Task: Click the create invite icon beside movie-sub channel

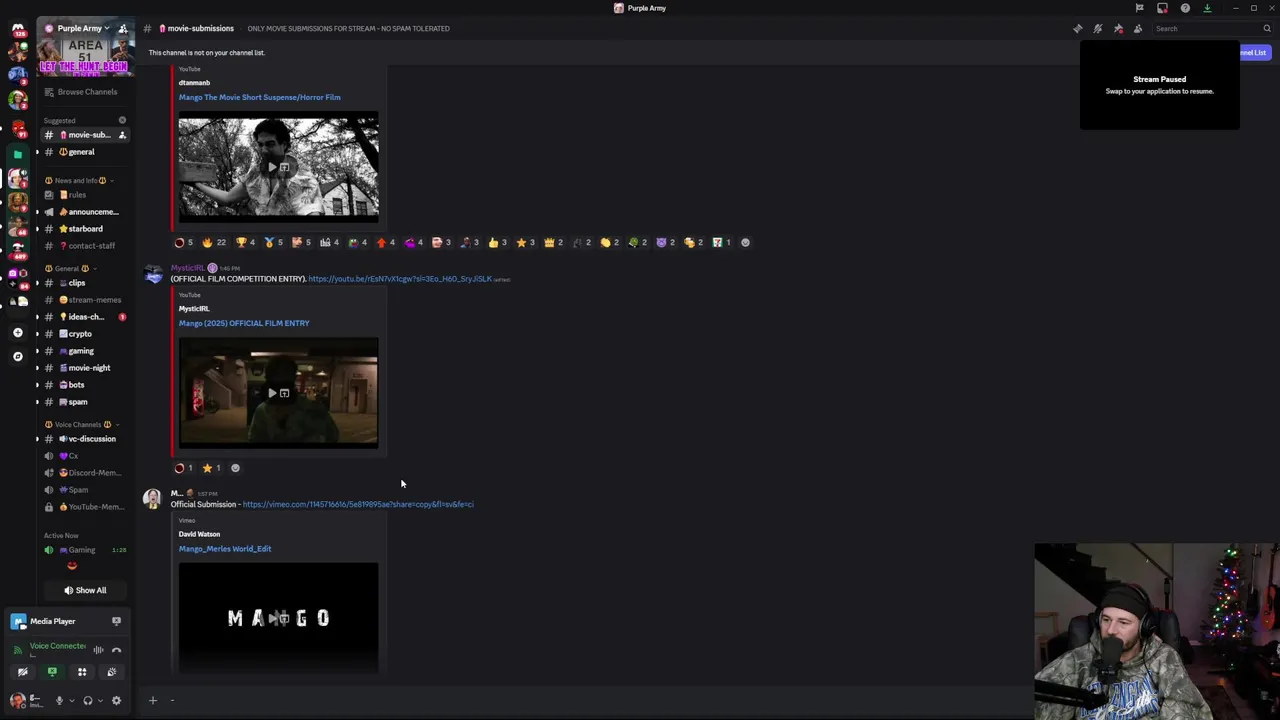Action: click(x=122, y=135)
